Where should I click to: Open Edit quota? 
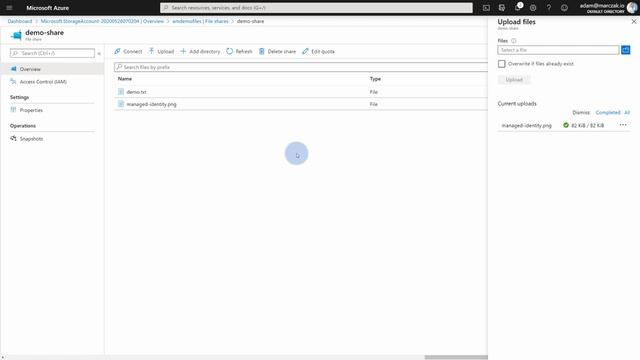click(x=318, y=51)
